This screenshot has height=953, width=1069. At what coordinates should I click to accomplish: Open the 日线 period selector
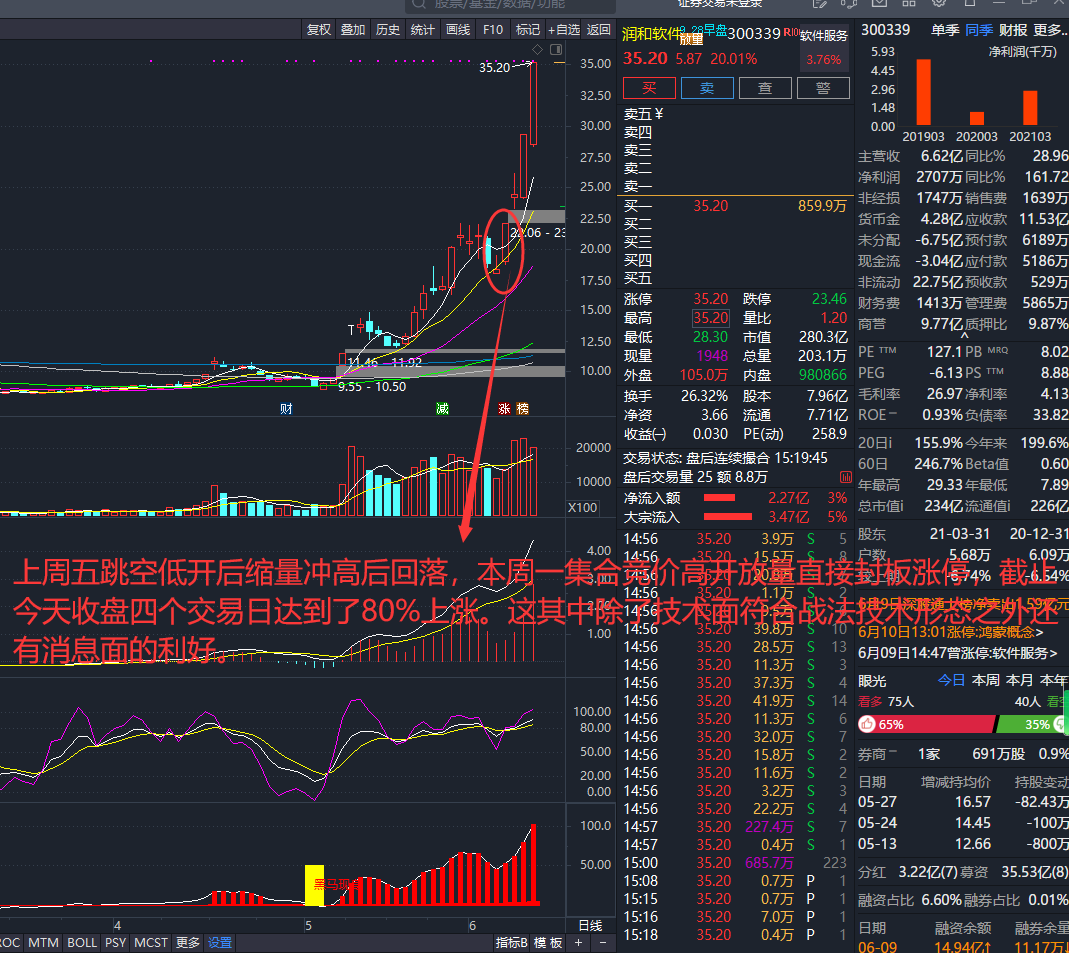coord(590,925)
